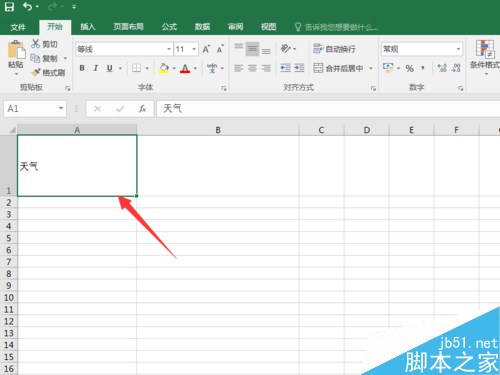Open the 字体 dialog launcher
500x375 pixels.
point(224,88)
